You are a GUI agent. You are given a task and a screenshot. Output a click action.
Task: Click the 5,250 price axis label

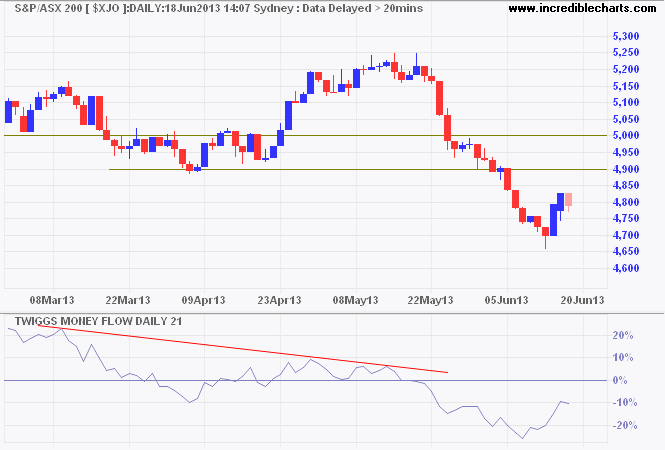click(626, 53)
